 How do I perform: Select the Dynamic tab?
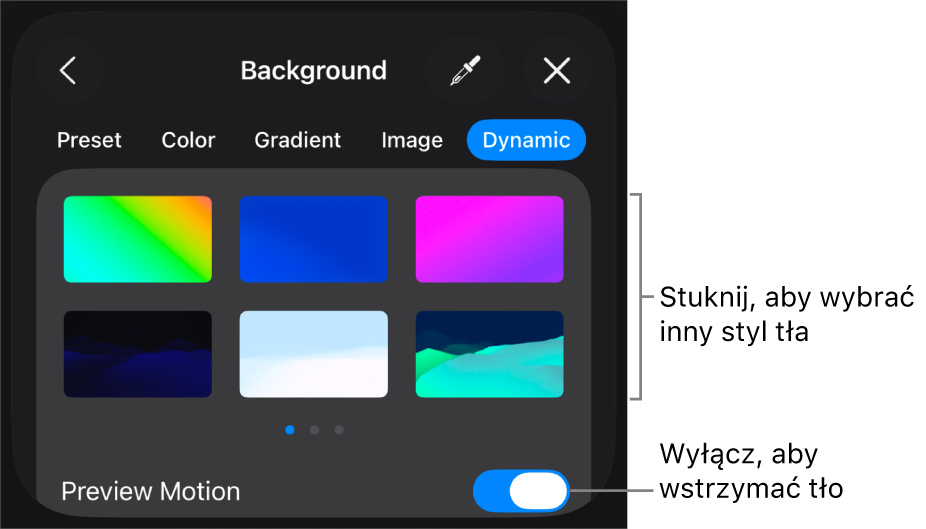pos(526,140)
